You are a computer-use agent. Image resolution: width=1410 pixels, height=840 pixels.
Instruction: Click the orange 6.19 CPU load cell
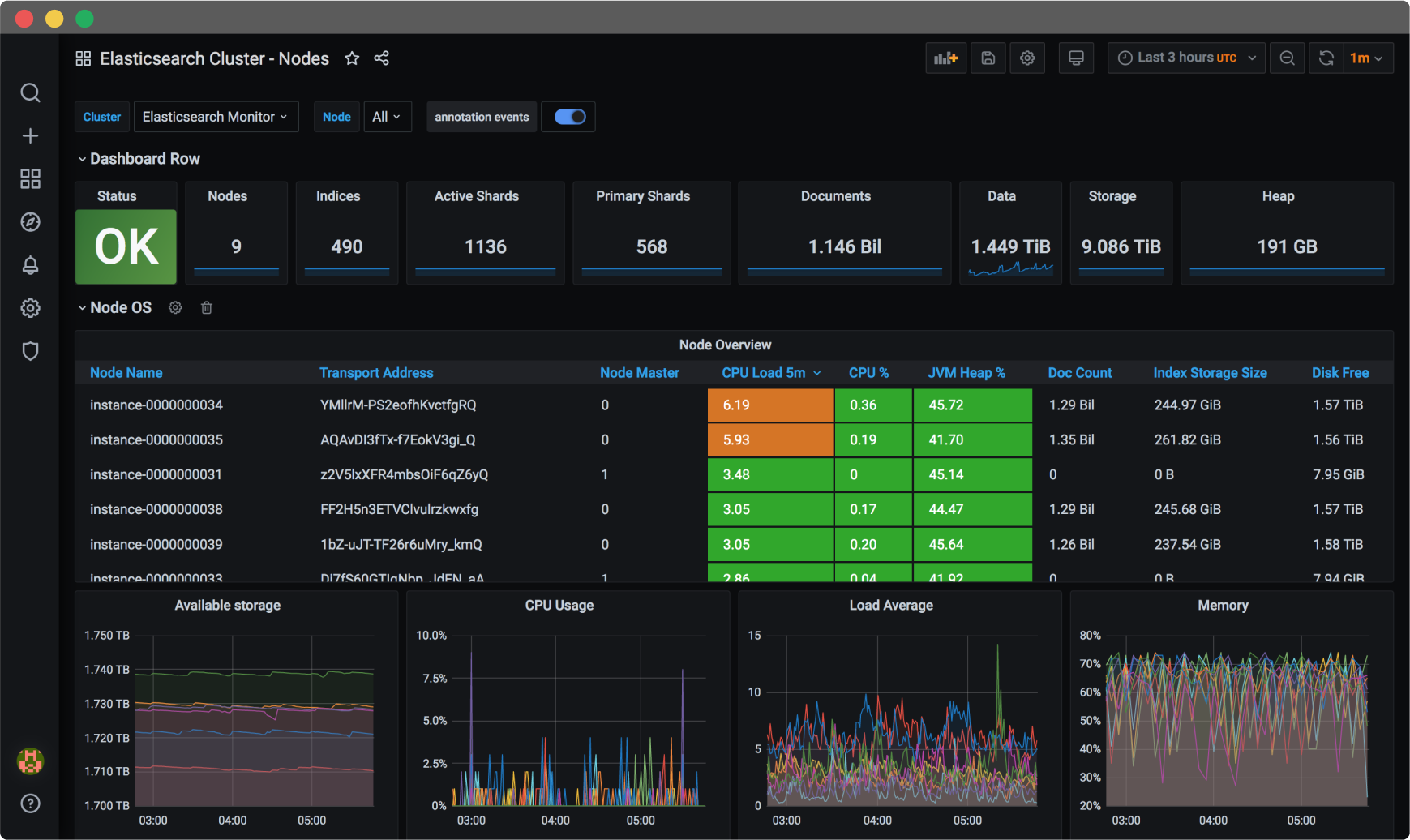(x=770, y=405)
